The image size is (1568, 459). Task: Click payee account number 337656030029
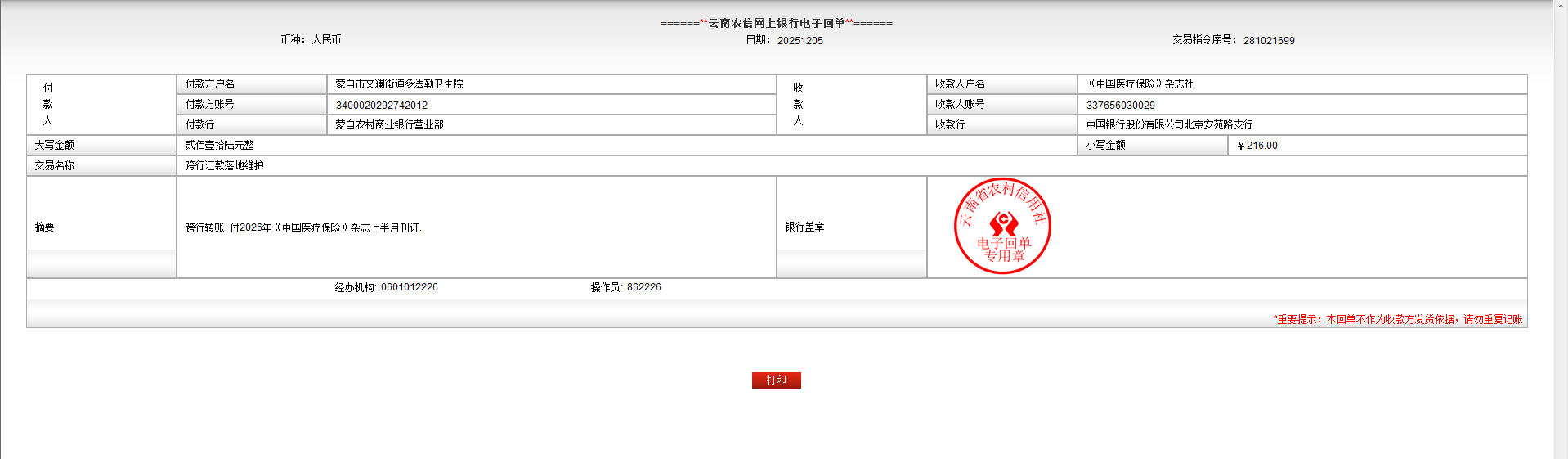pyautogui.click(x=1120, y=105)
